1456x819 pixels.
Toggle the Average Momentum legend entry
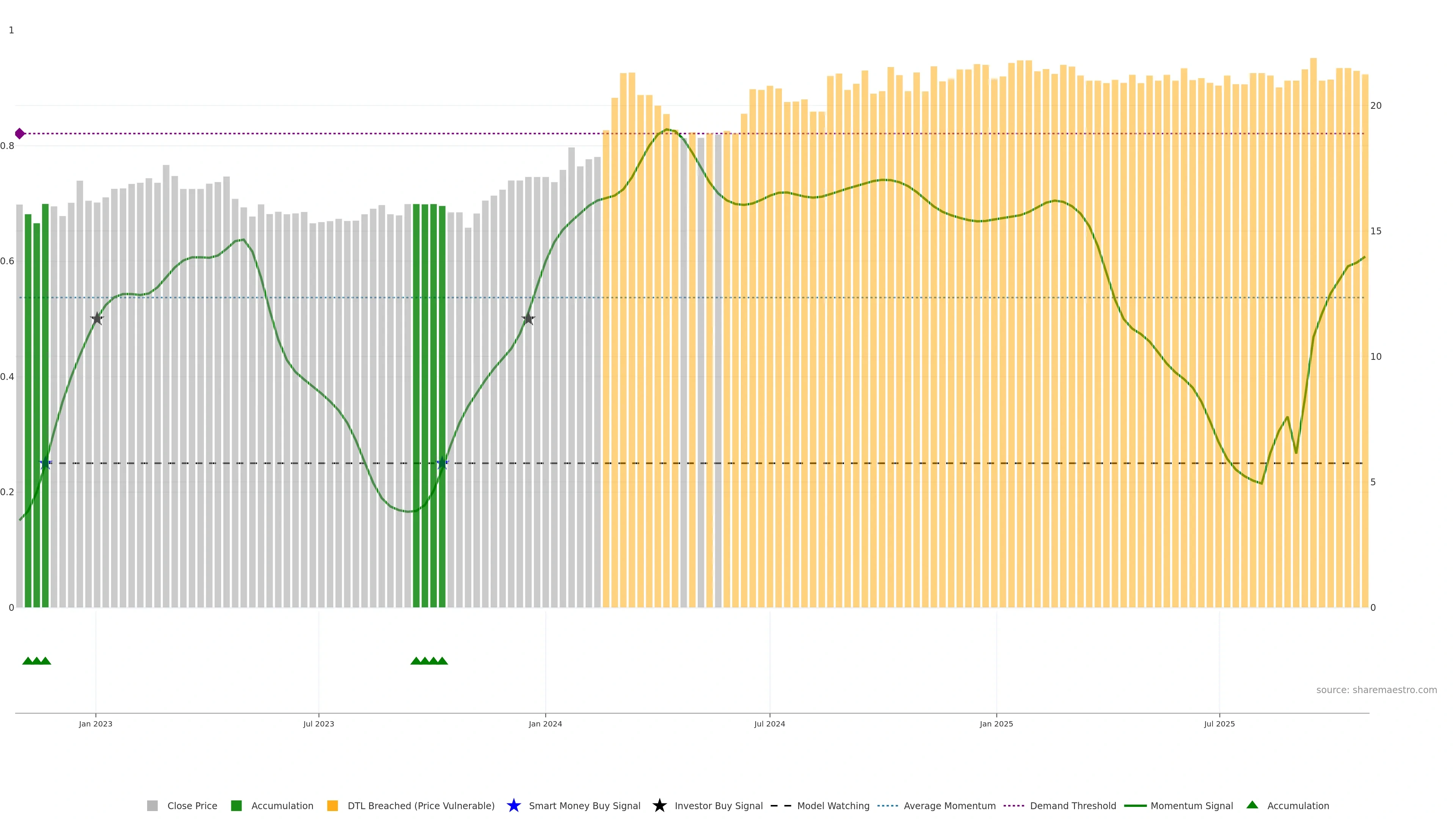(x=949, y=806)
